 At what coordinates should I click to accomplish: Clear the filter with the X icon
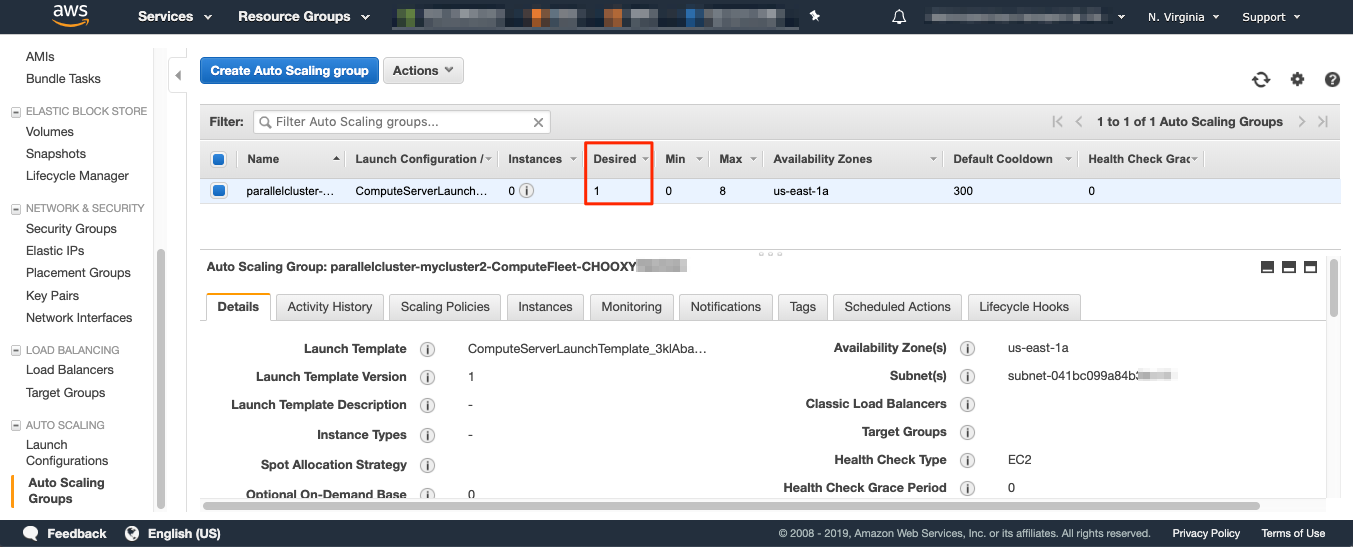click(538, 122)
